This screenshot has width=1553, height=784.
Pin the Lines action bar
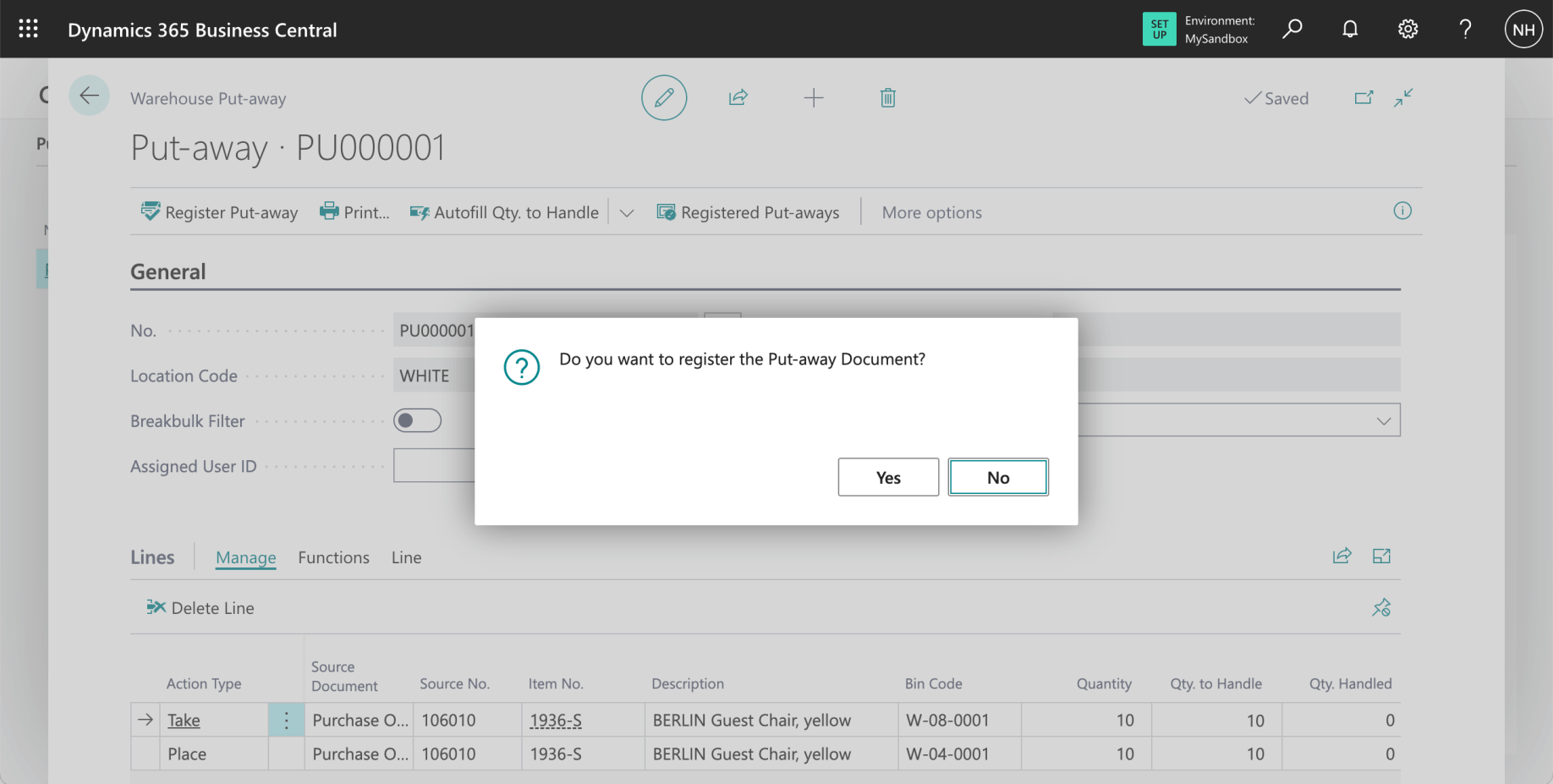(x=1381, y=607)
